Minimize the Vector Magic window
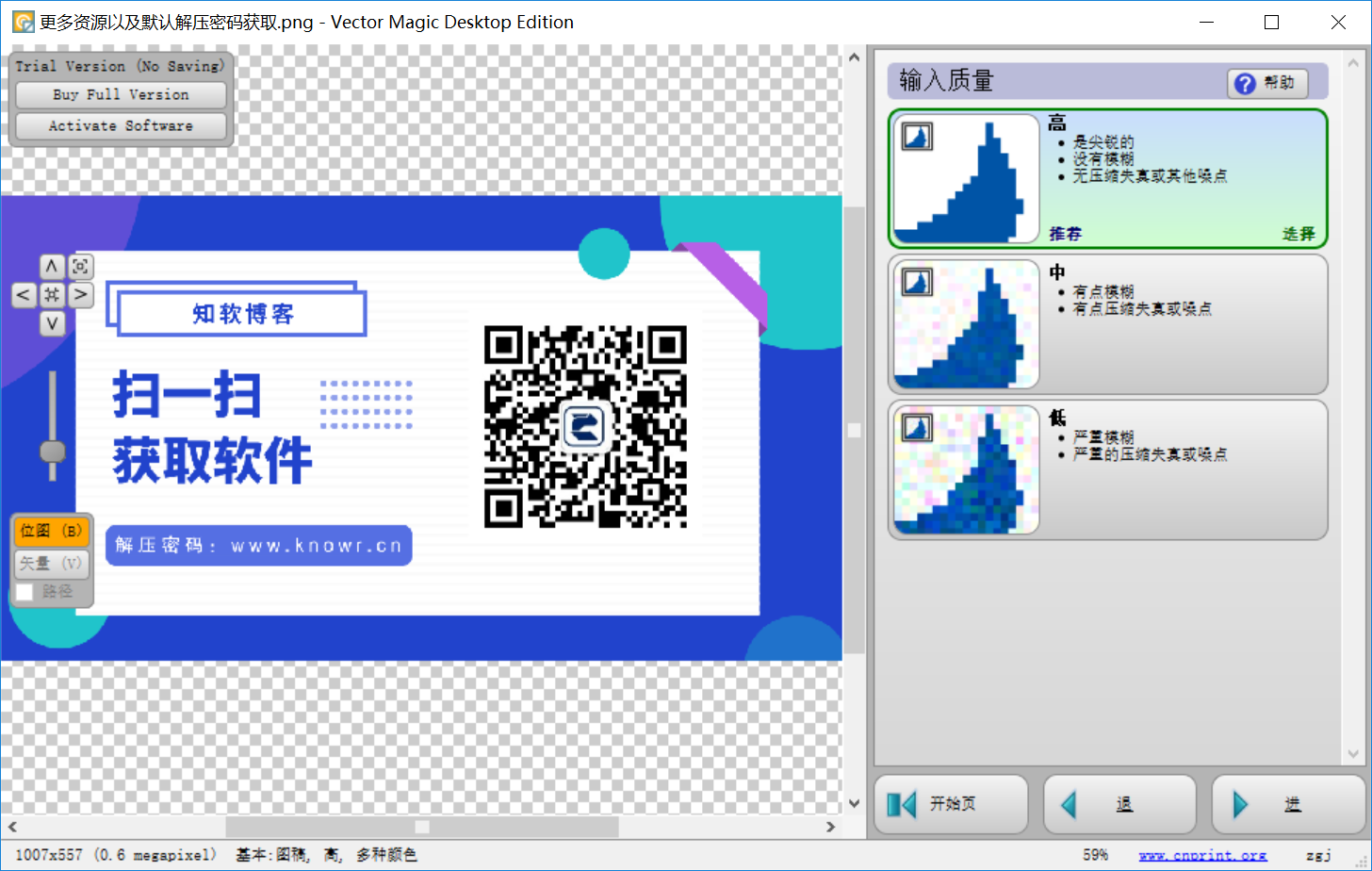 1205,22
